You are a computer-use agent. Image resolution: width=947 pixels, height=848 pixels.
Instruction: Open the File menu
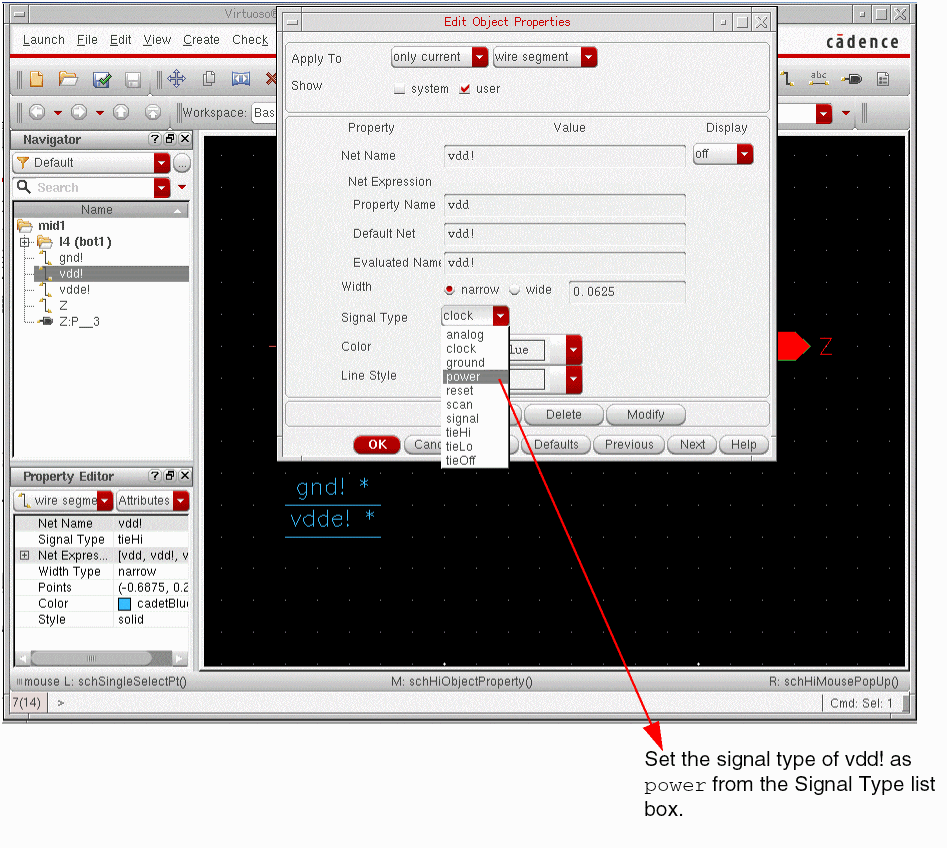(87, 40)
